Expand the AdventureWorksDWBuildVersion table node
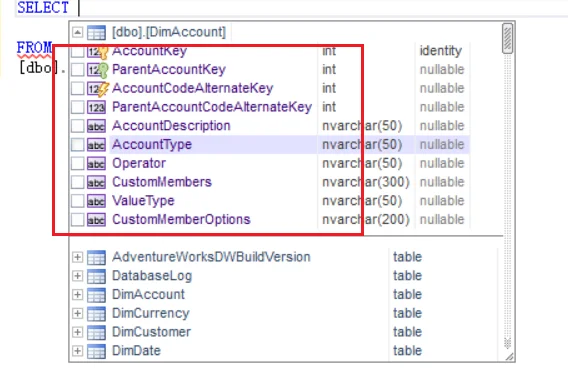The height and width of the screenshot is (386, 568). tap(77, 257)
